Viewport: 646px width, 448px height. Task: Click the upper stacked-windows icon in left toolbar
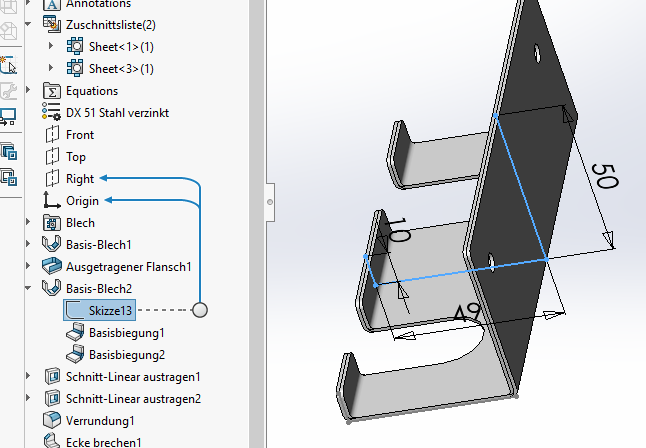(x=9, y=151)
